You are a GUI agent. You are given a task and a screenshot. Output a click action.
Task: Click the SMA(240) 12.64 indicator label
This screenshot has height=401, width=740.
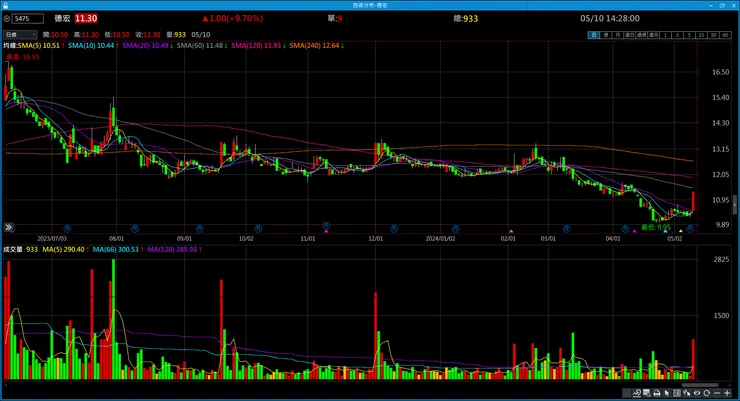click(x=314, y=46)
